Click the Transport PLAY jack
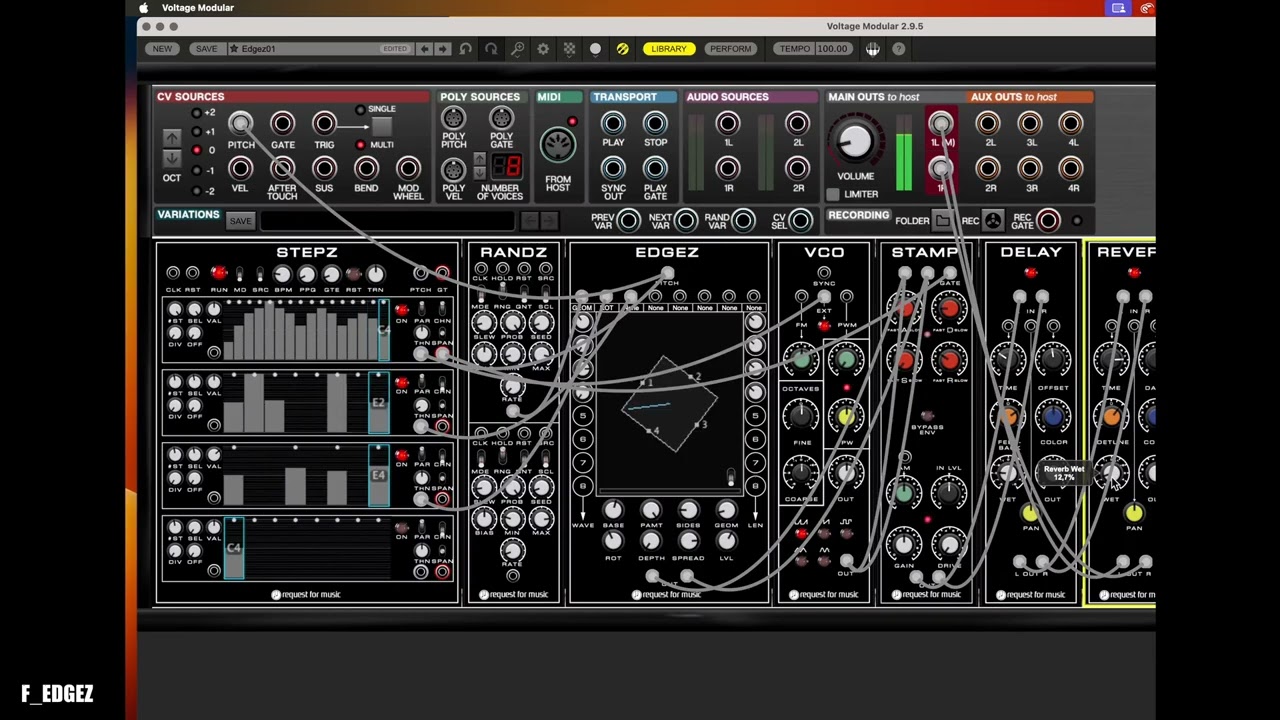Viewport: 1280px width, 720px height. pyautogui.click(x=613, y=123)
